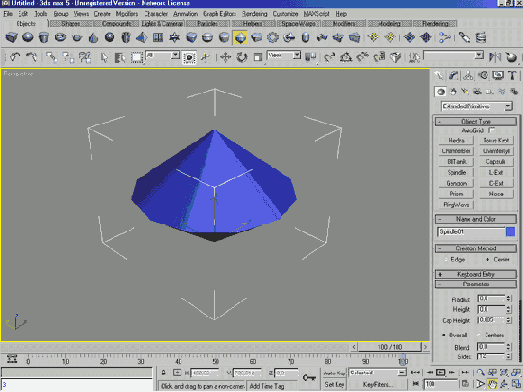Collapse the Object Type rollout
This screenshot has width=523, height=392.
tap(476, 121)
